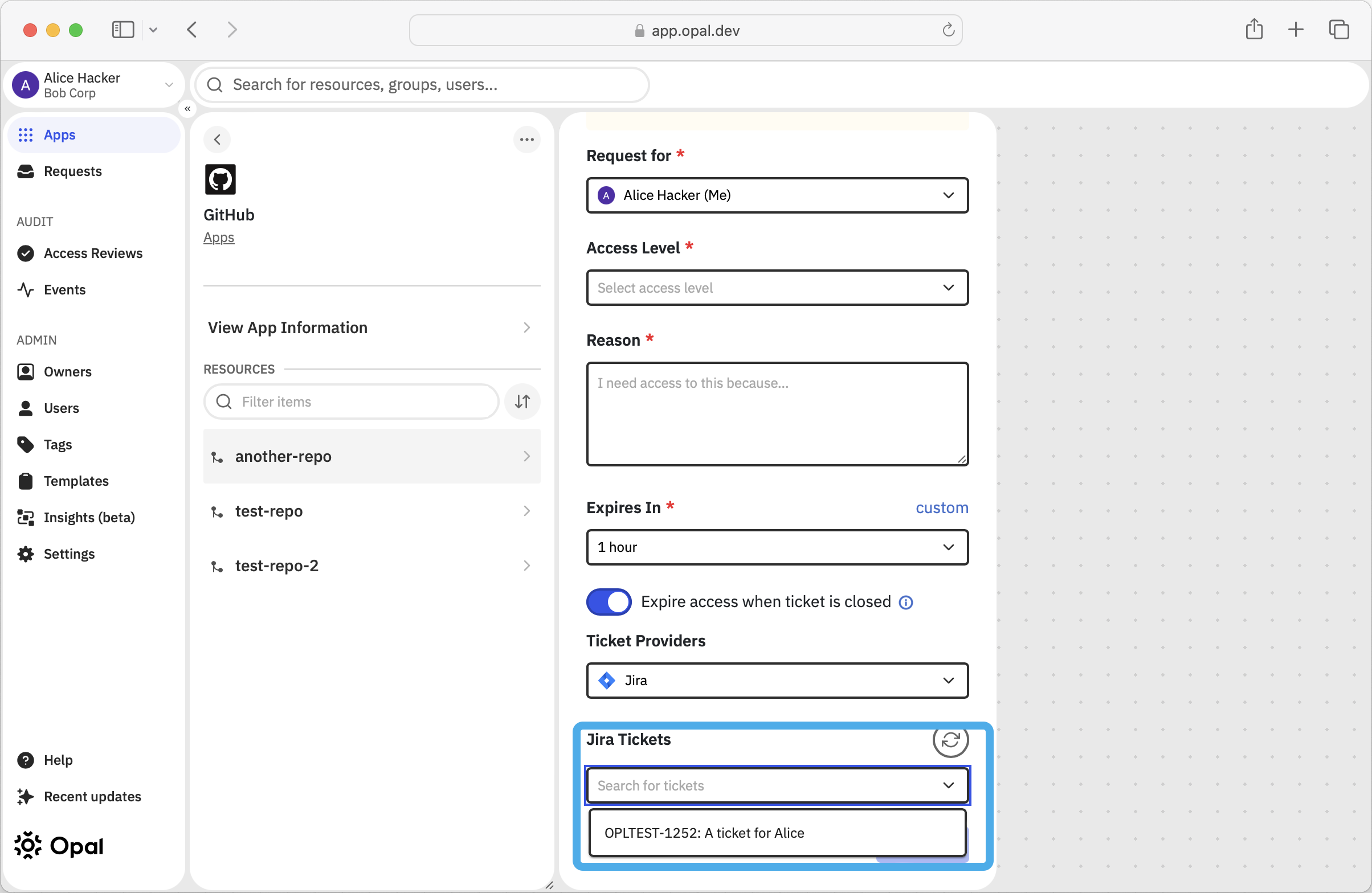The image size is (1372, 893).
Task: Click the Insights (beta) icon
Action: 26,517
